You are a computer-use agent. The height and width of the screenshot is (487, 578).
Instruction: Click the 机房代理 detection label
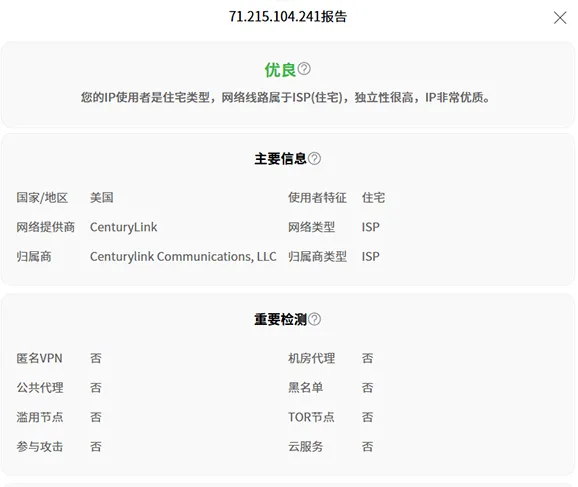point(311,358)
